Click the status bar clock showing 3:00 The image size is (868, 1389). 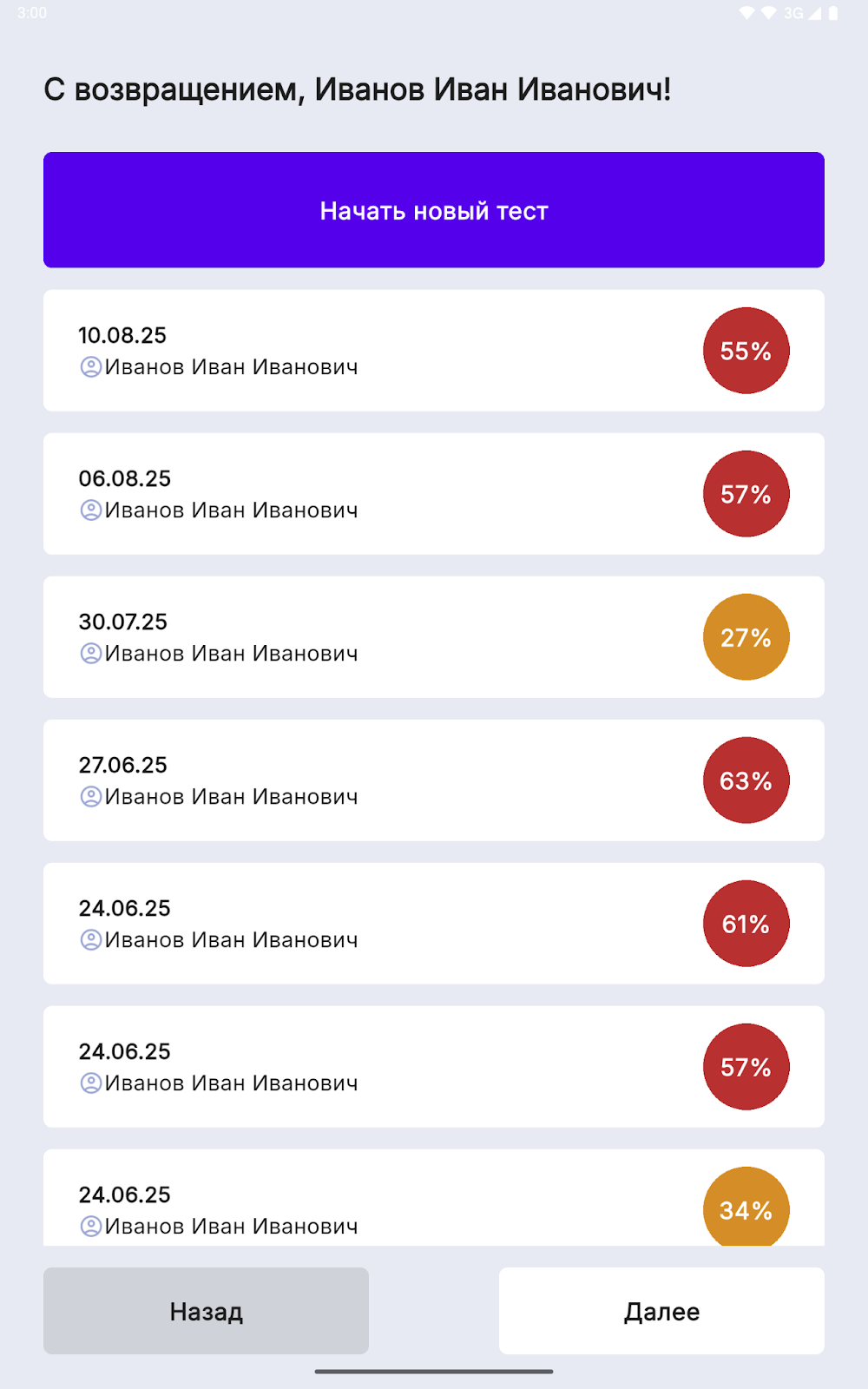[32, 13]
